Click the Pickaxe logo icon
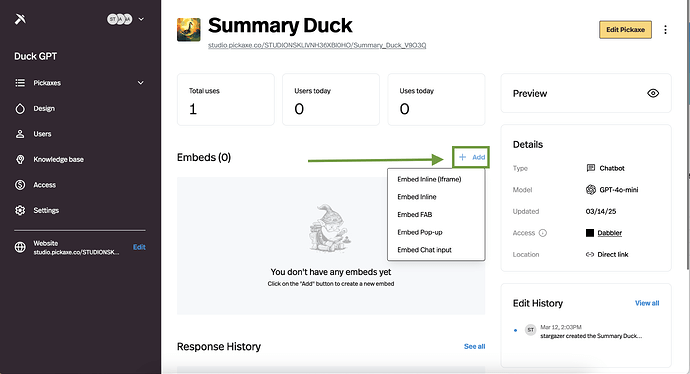Image resolution: width=690 pixels, height=374 pixels. coord(20,19)
